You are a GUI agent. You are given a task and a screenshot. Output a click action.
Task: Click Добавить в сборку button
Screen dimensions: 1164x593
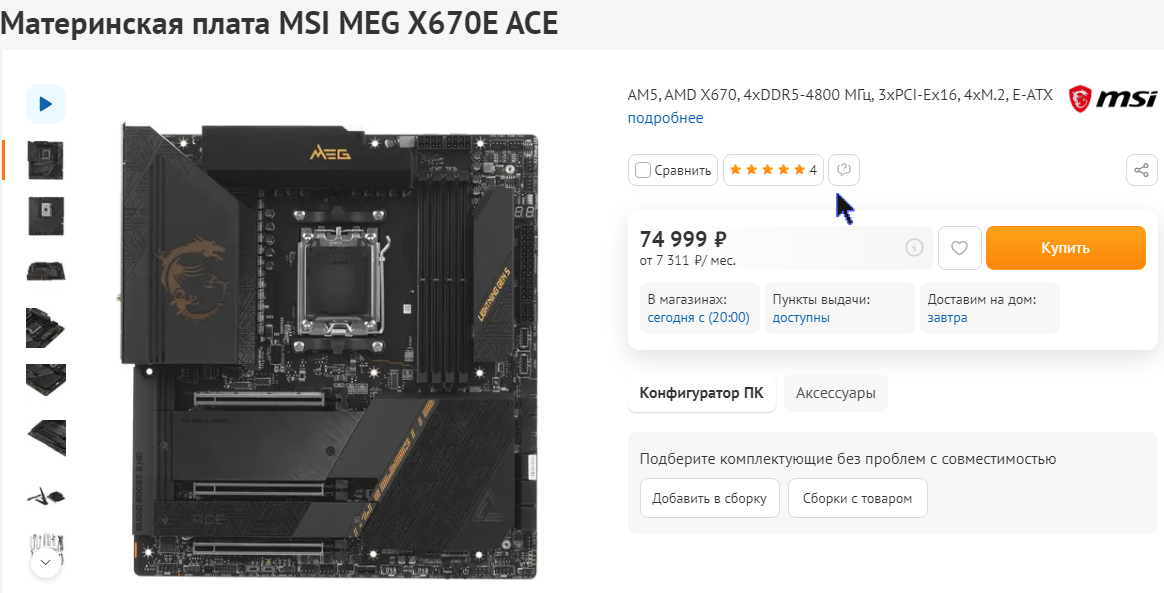pyautogui.click(x=709, y=498)
